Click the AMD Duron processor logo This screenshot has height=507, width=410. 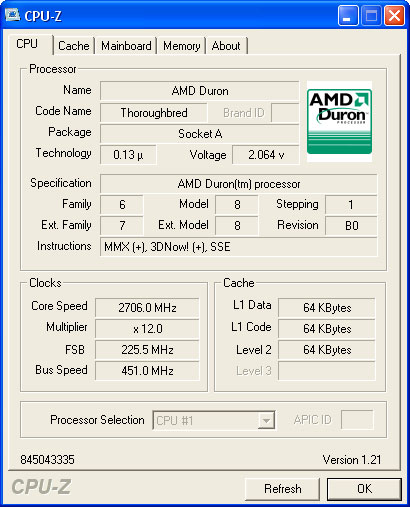coord(339,122)
